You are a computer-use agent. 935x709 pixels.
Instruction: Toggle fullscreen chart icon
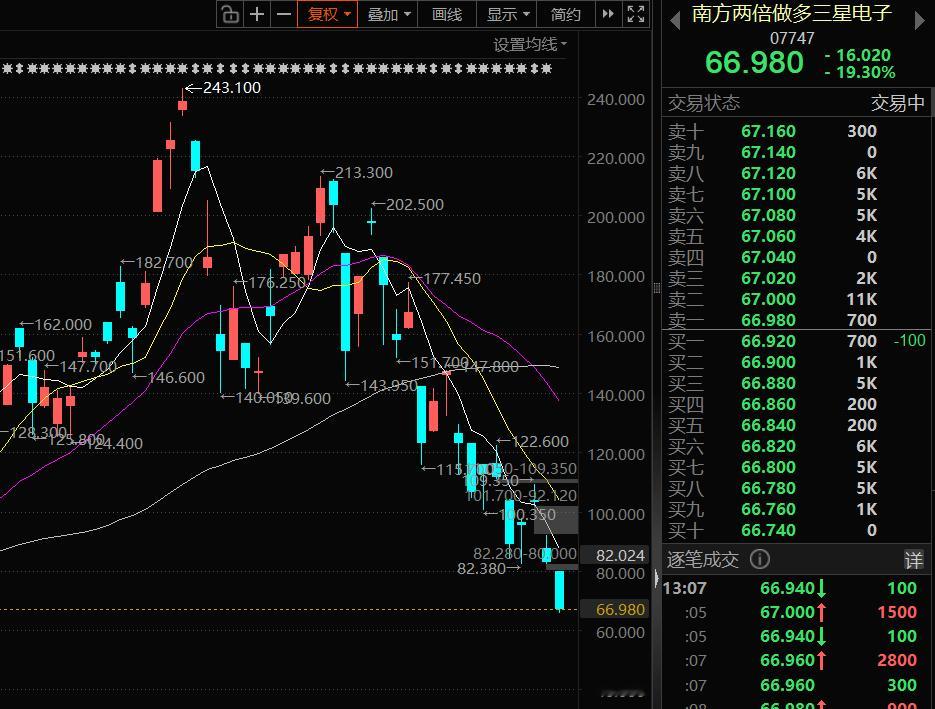(x=636, y=14)
